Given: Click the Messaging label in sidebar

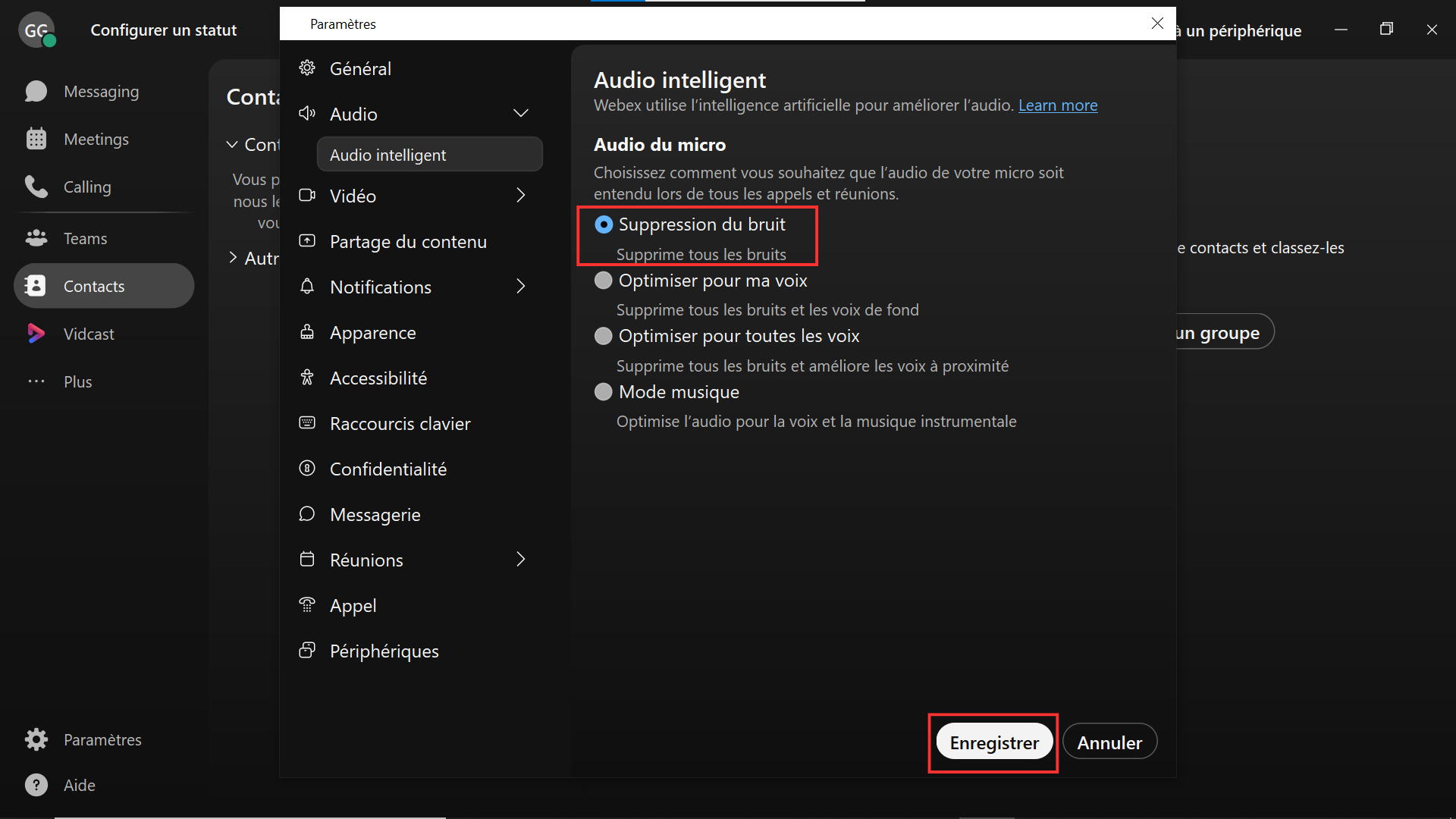Looking at the screenshot, I should (102, 92).
